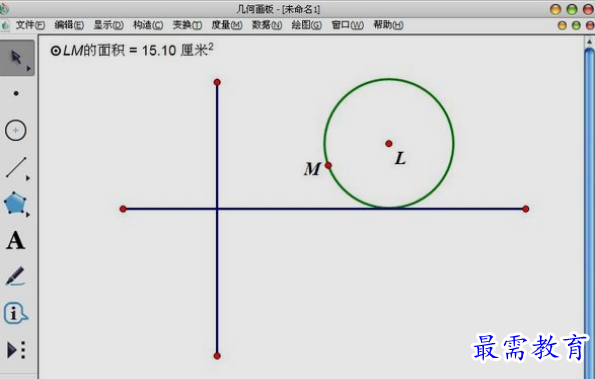
Task: Click the vertical scrollbar thumb
Action: point(589,212)
